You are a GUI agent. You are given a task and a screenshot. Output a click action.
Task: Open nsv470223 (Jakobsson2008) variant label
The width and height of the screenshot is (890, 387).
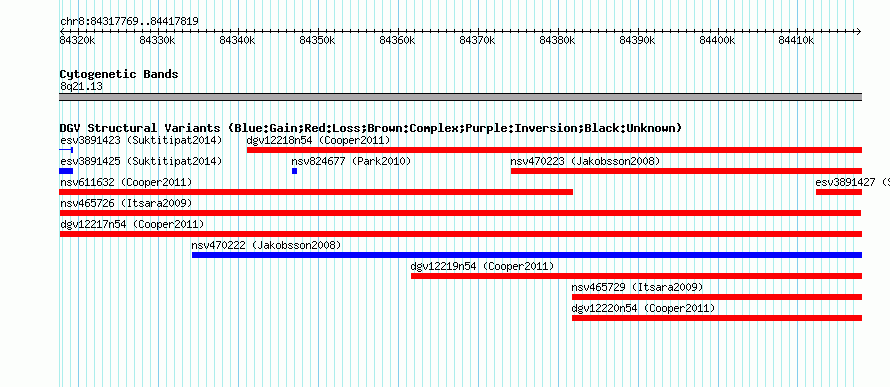[585, 161]
